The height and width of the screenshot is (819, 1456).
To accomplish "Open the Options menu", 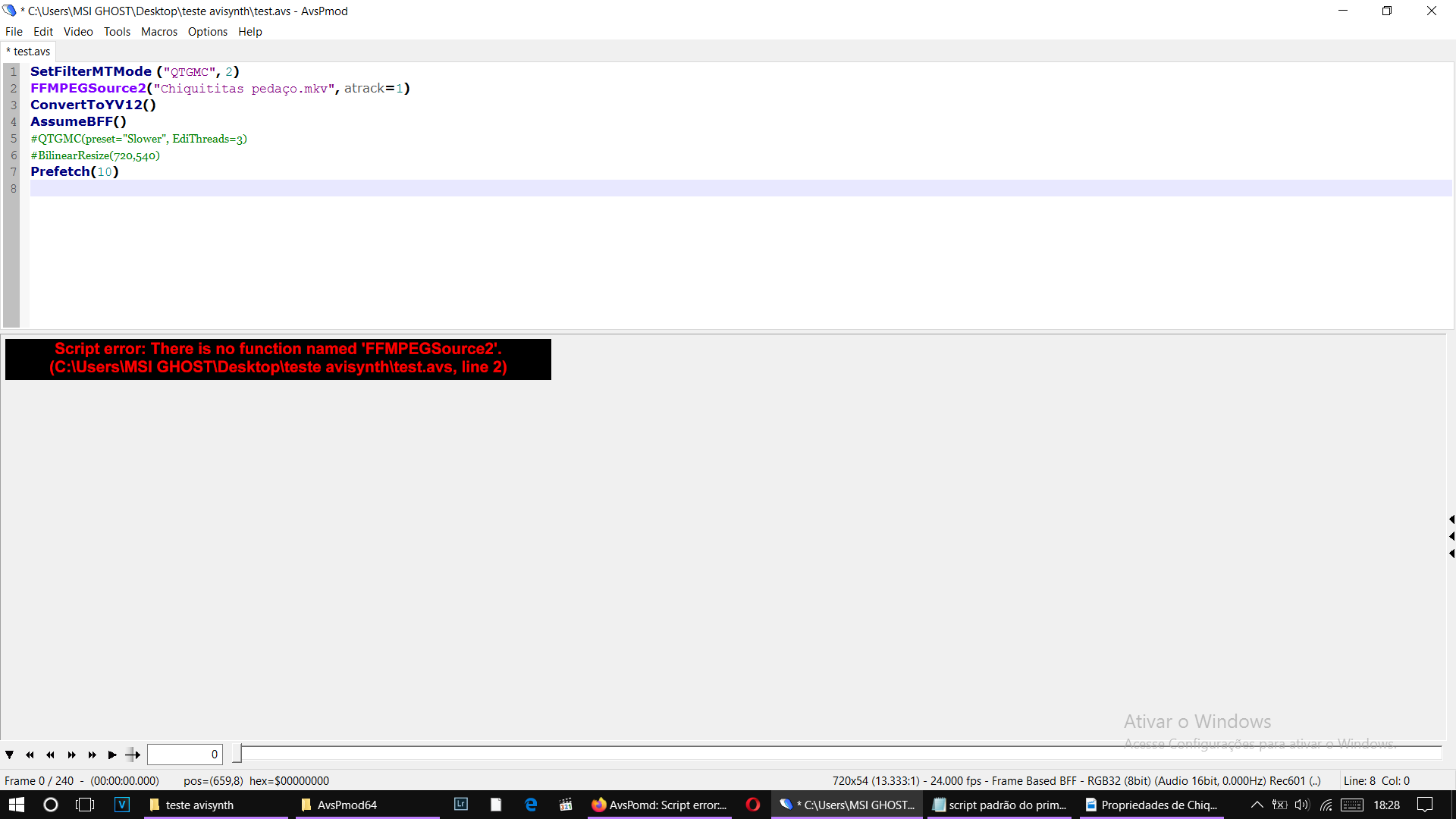I will pos(207,32).
